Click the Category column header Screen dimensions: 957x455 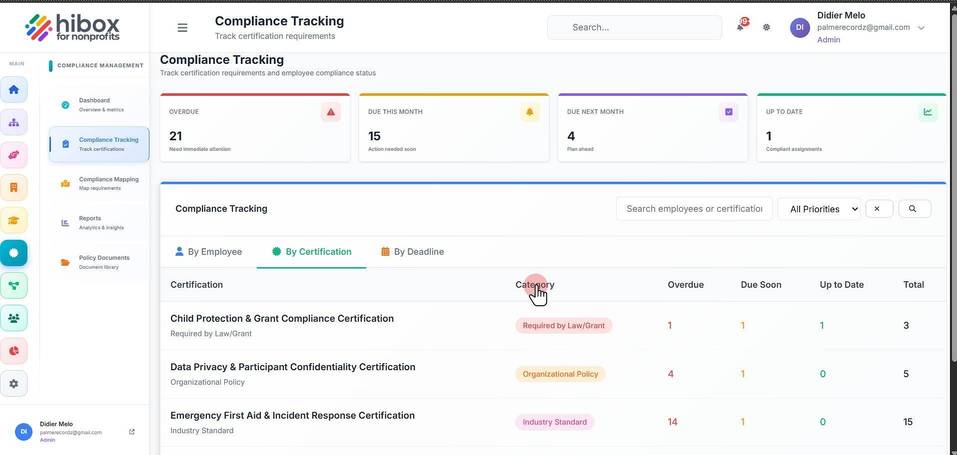[x=535, y=285]
